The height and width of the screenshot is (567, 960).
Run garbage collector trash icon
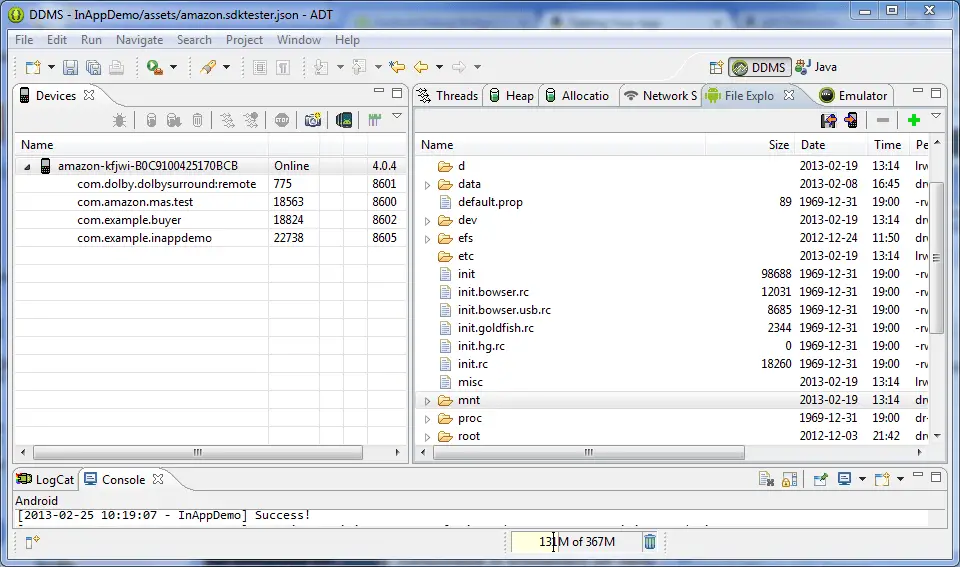(650, 542)
